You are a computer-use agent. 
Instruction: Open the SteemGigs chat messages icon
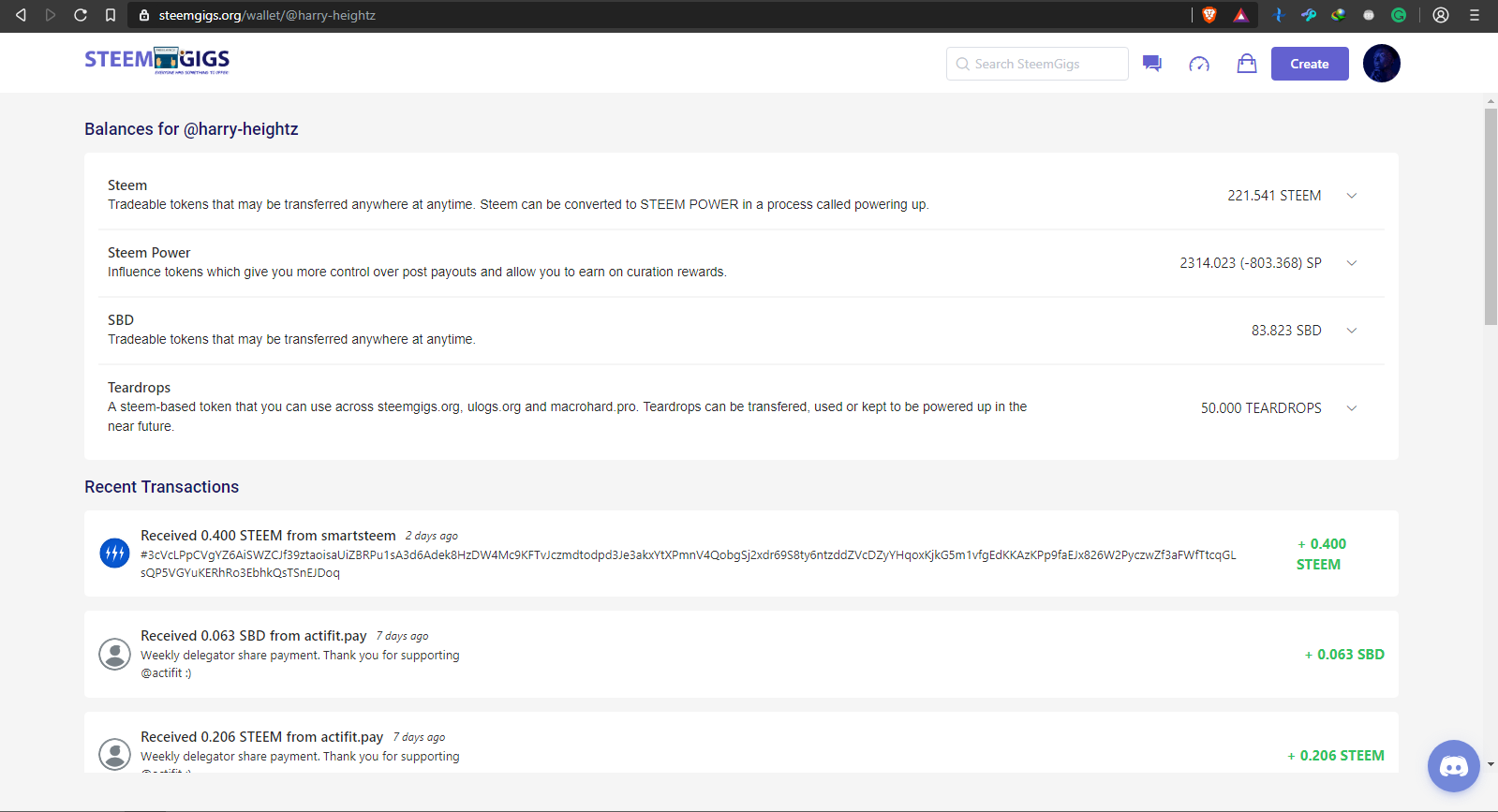[x=1152, y=64]
